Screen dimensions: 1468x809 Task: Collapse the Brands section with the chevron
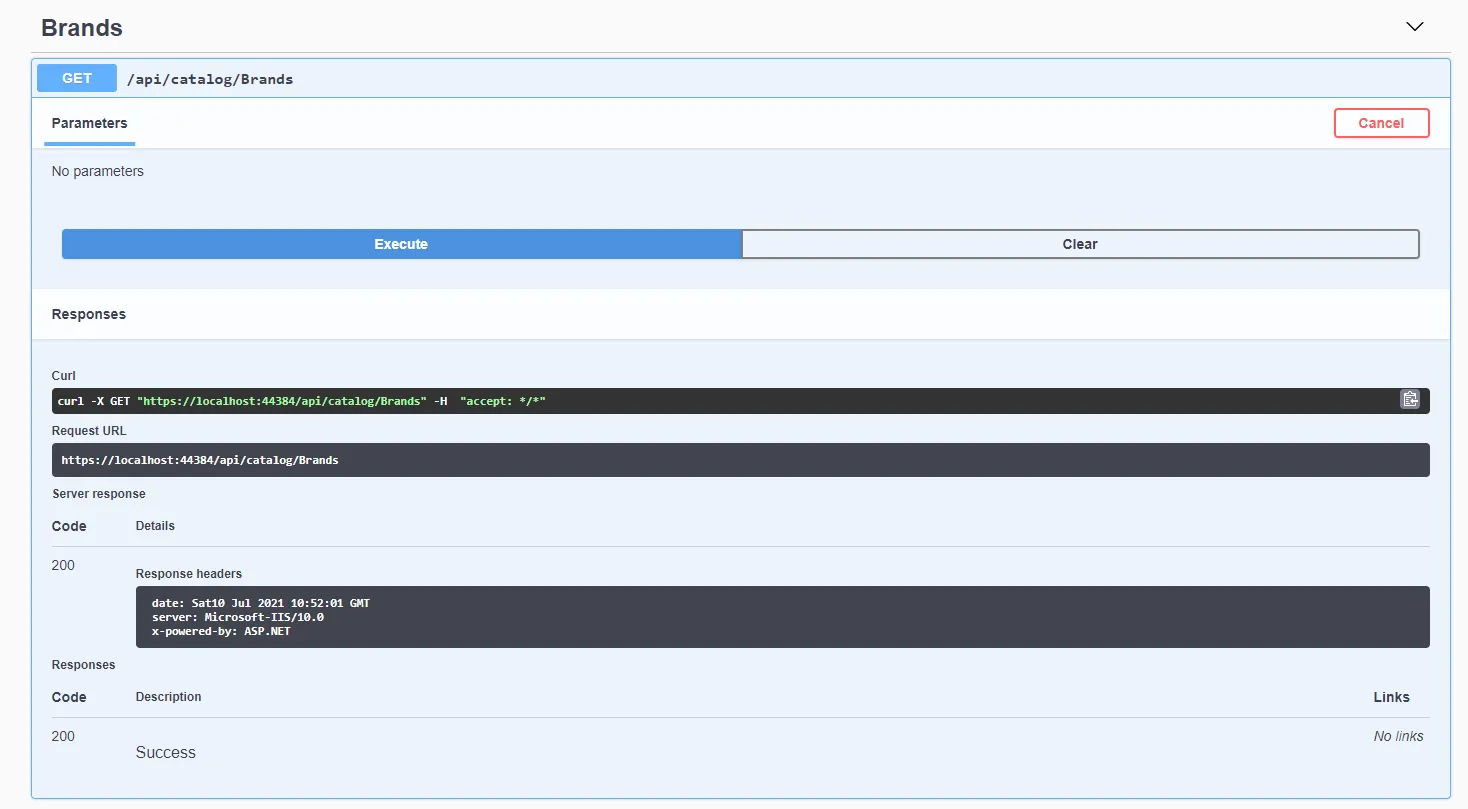[x=1414, y=26]
